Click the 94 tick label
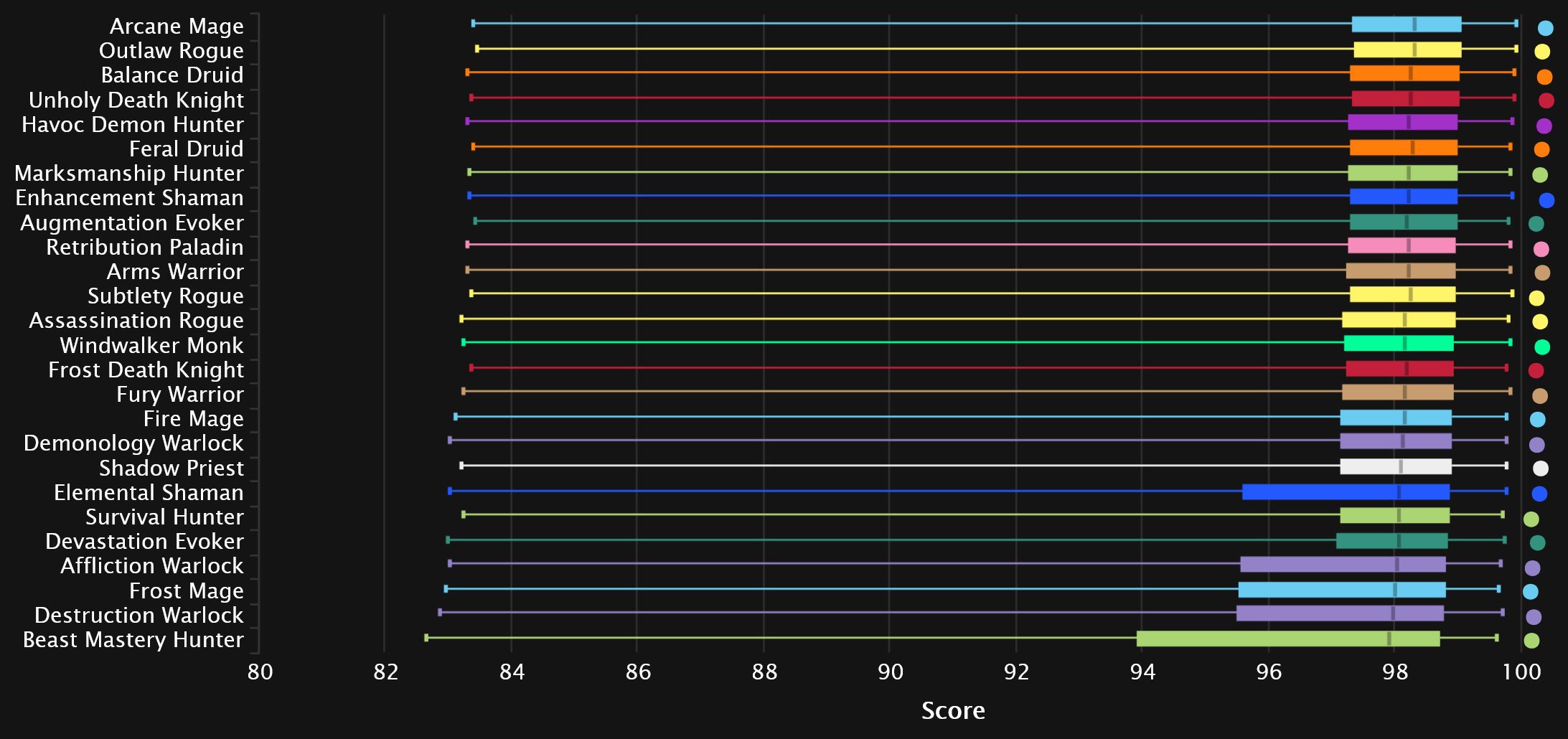Viewport: 1568px width, 739px height. [x=1142, y=672]
